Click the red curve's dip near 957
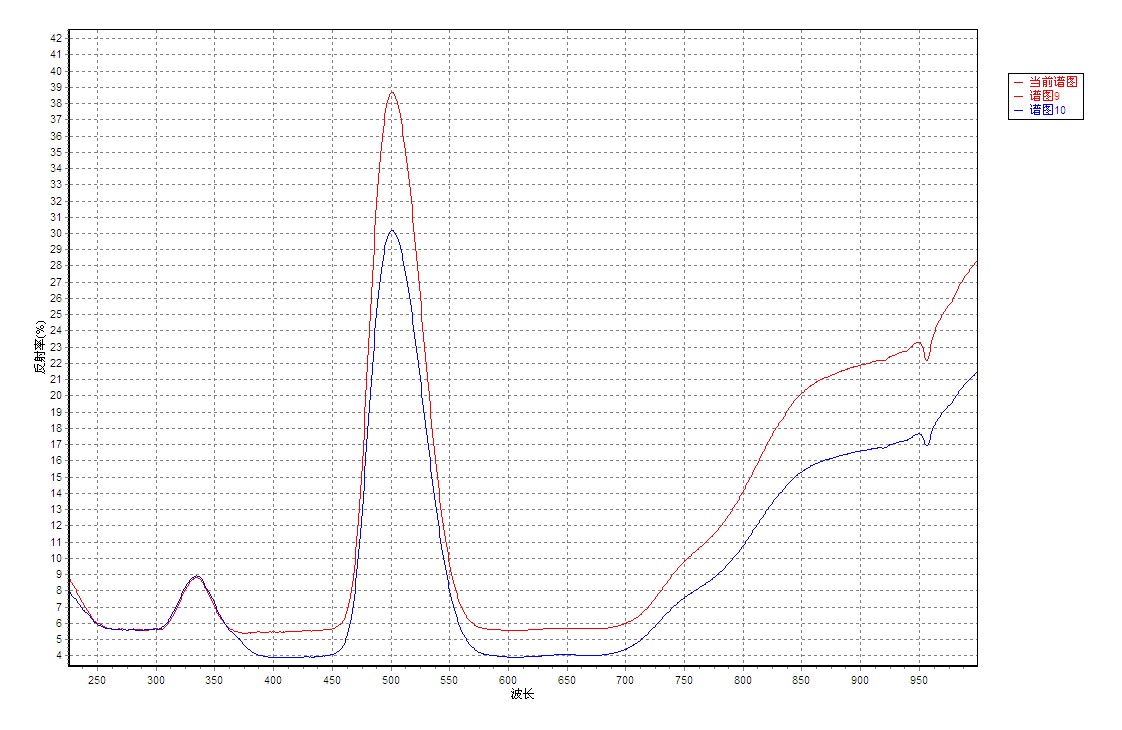1122x730 pixels. 927,359
